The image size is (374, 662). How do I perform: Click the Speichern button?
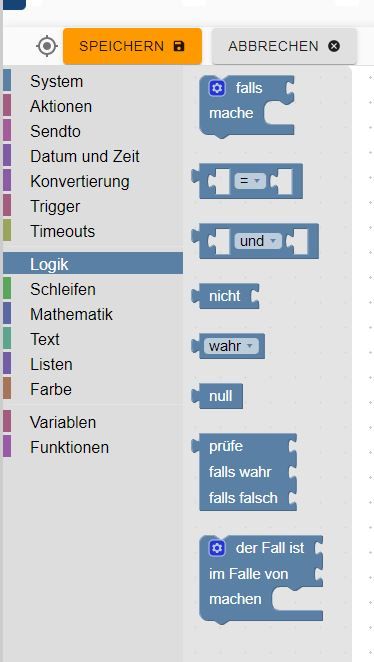pos(132,46)
